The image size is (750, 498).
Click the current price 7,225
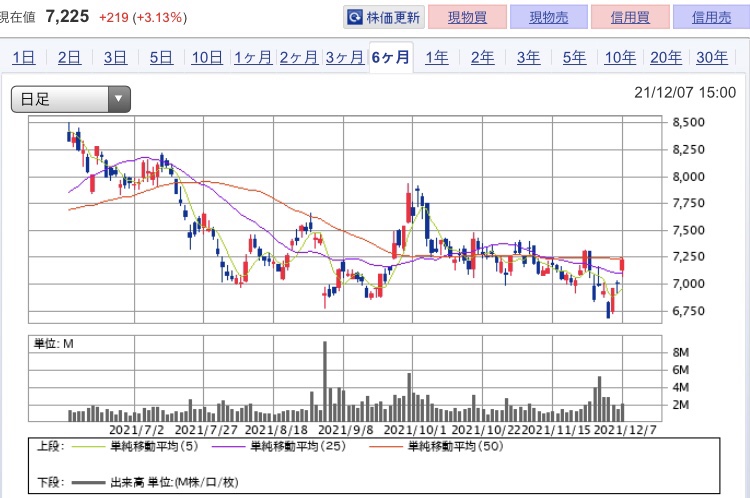67,17
